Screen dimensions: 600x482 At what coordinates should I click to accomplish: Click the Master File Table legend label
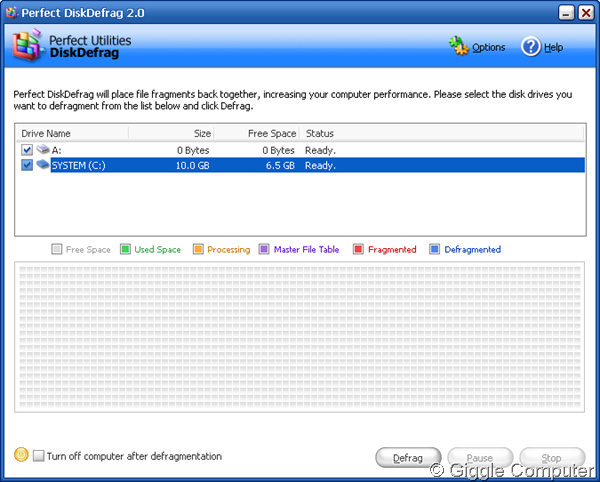[307, 249]
